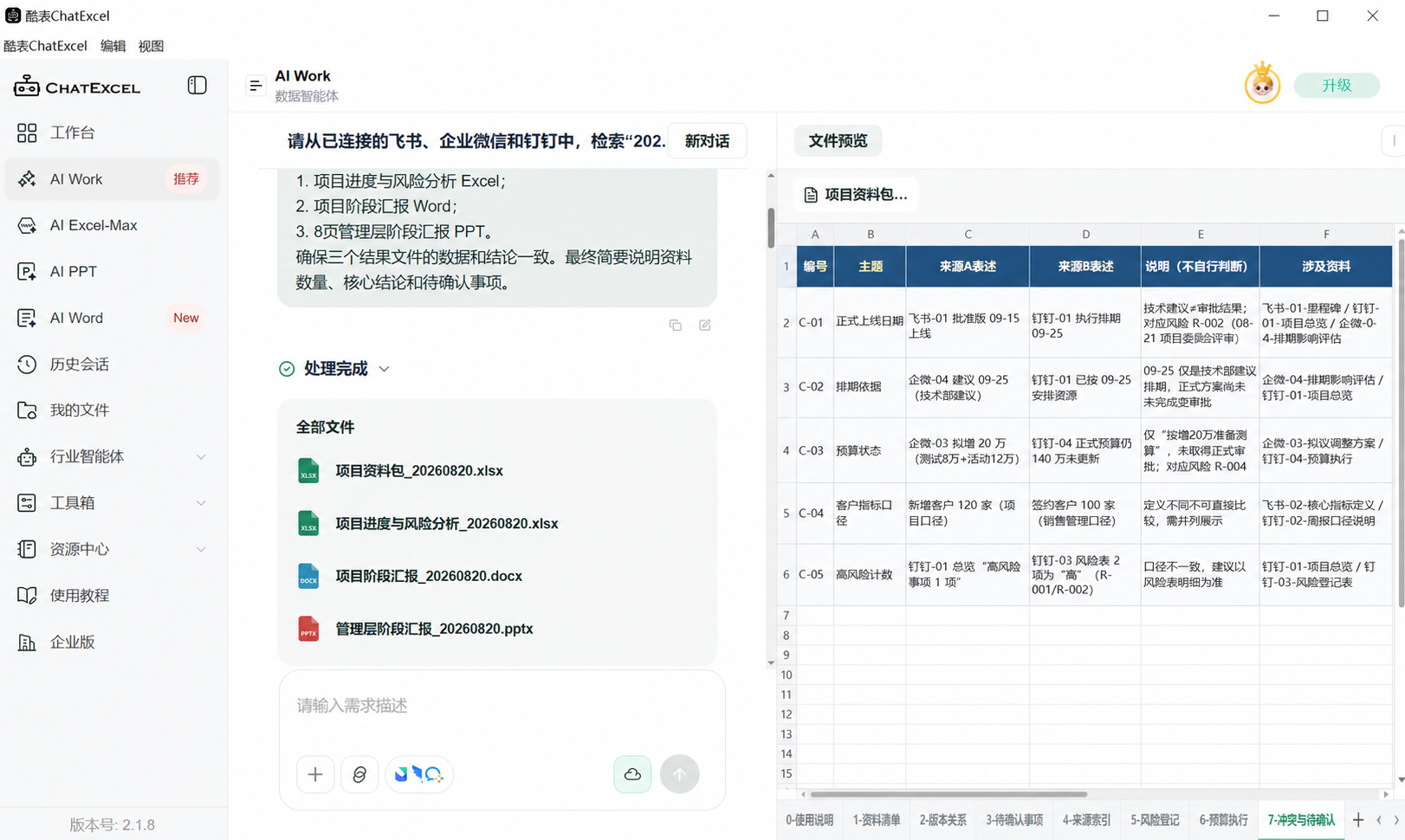1405x840 pixels.
Task: Click cell C-03 in column A
Action: (815, 451)
